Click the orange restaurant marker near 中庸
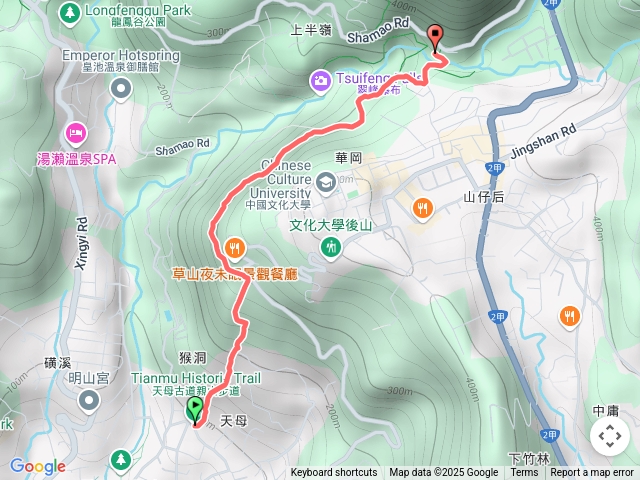Screen dimensions: 640x480 coord(570,316)
